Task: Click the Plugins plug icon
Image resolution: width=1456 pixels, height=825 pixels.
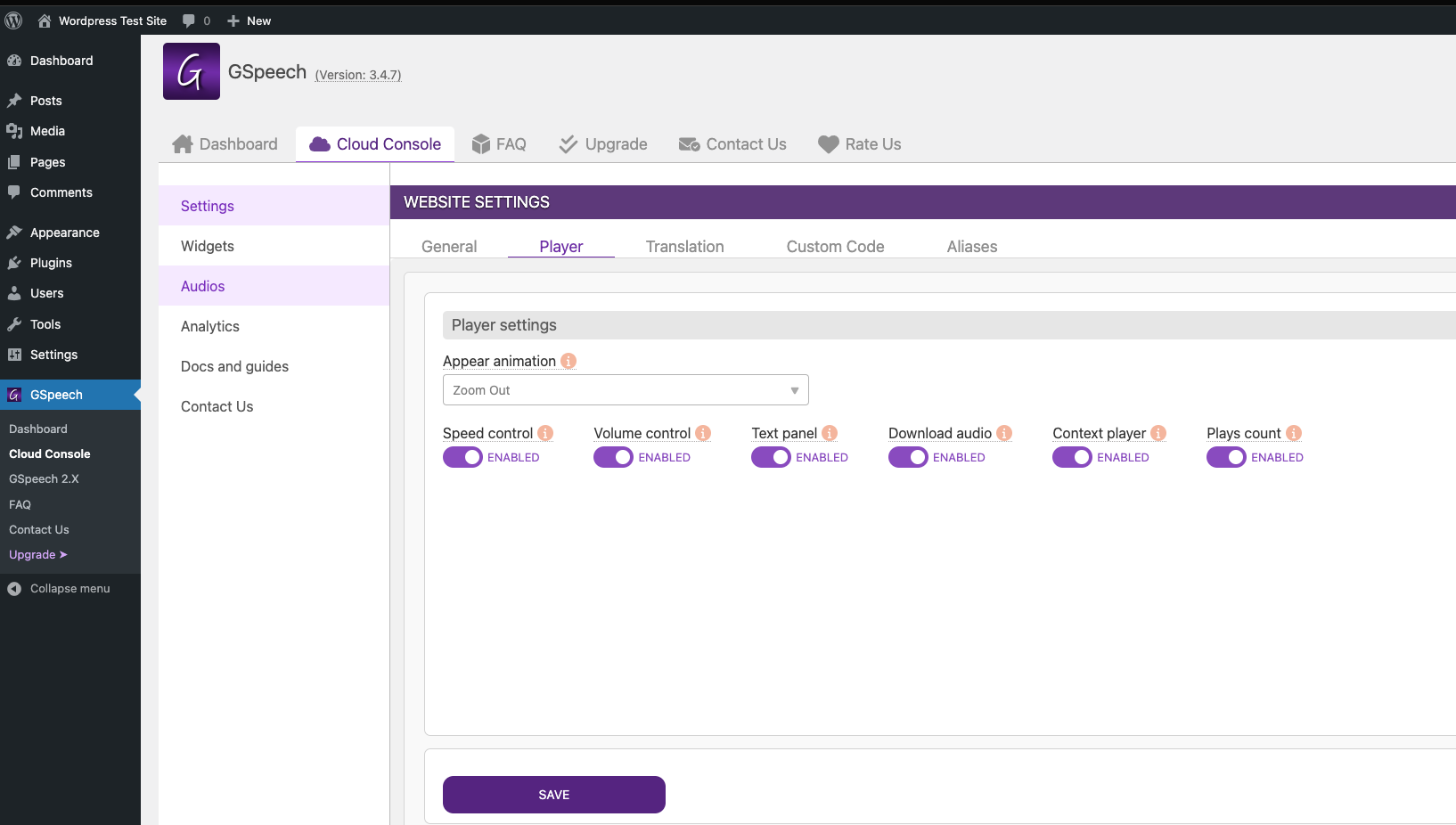Action: [14, 263]
